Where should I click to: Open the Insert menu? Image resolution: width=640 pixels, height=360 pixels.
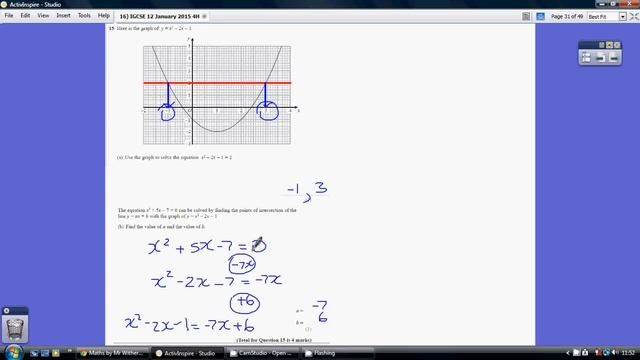63,16
